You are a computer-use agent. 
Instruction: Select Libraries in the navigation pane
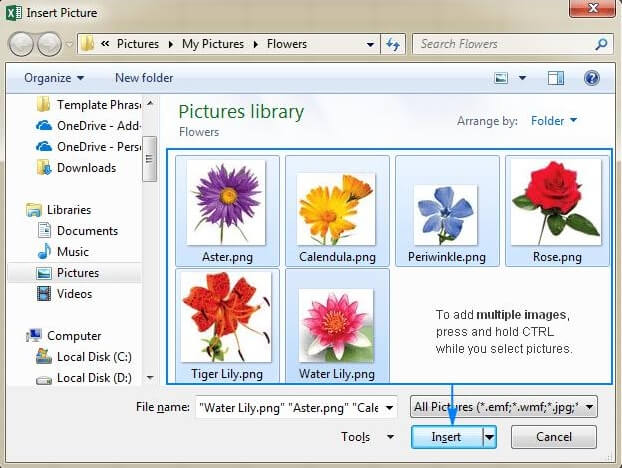(x=58, y=210)
